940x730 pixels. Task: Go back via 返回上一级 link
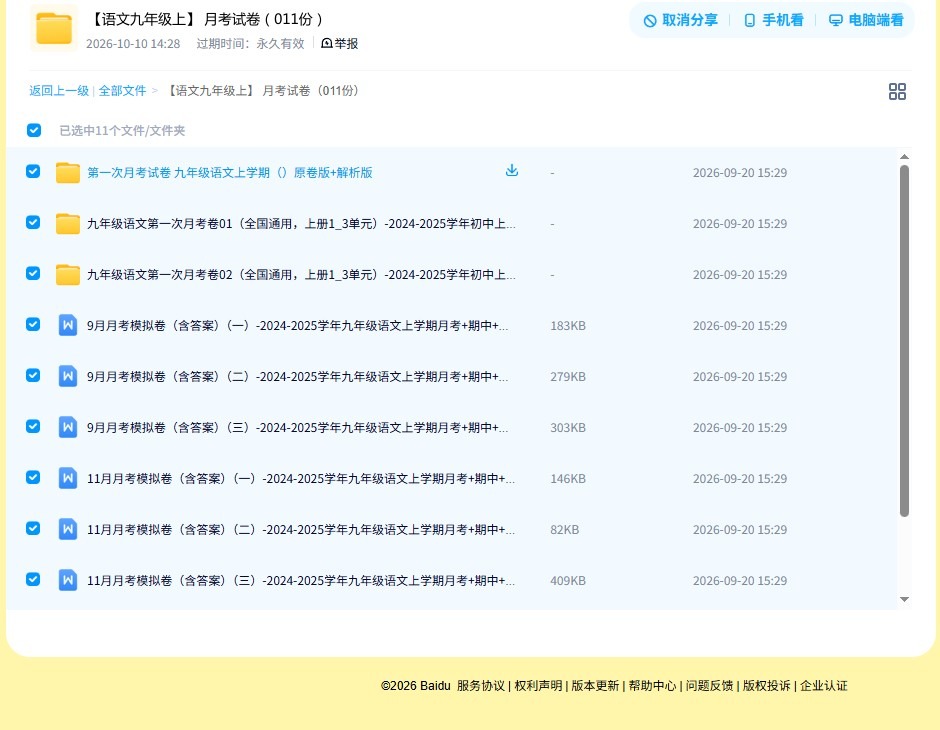tap(59, 91)
